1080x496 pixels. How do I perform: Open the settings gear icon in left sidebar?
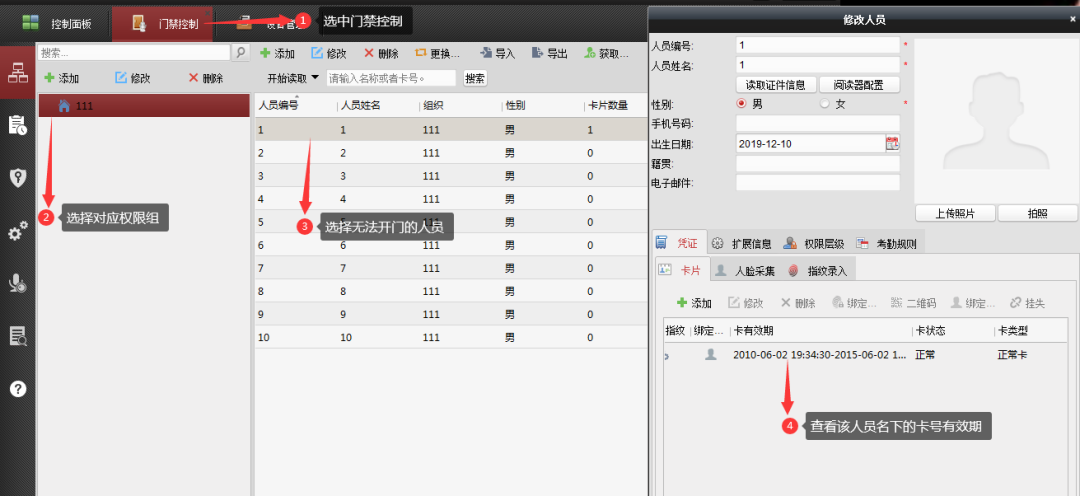(17, 232)
